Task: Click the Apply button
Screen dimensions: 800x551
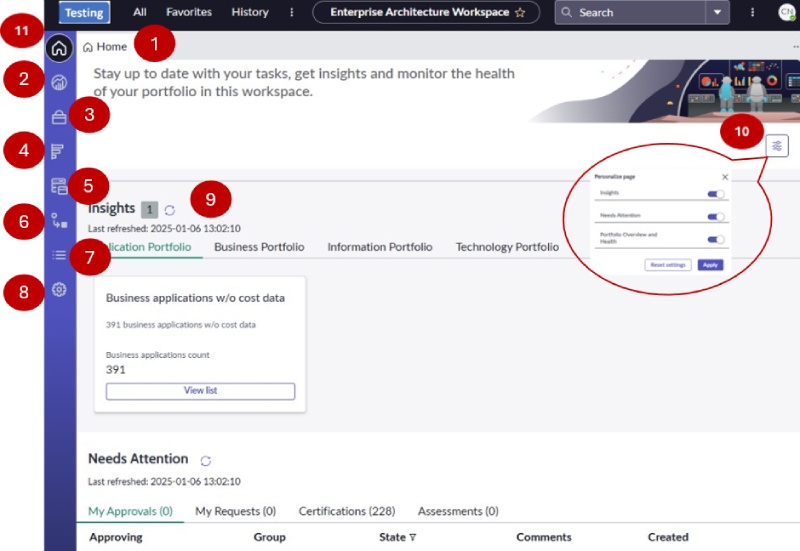Action: point(710,265)
